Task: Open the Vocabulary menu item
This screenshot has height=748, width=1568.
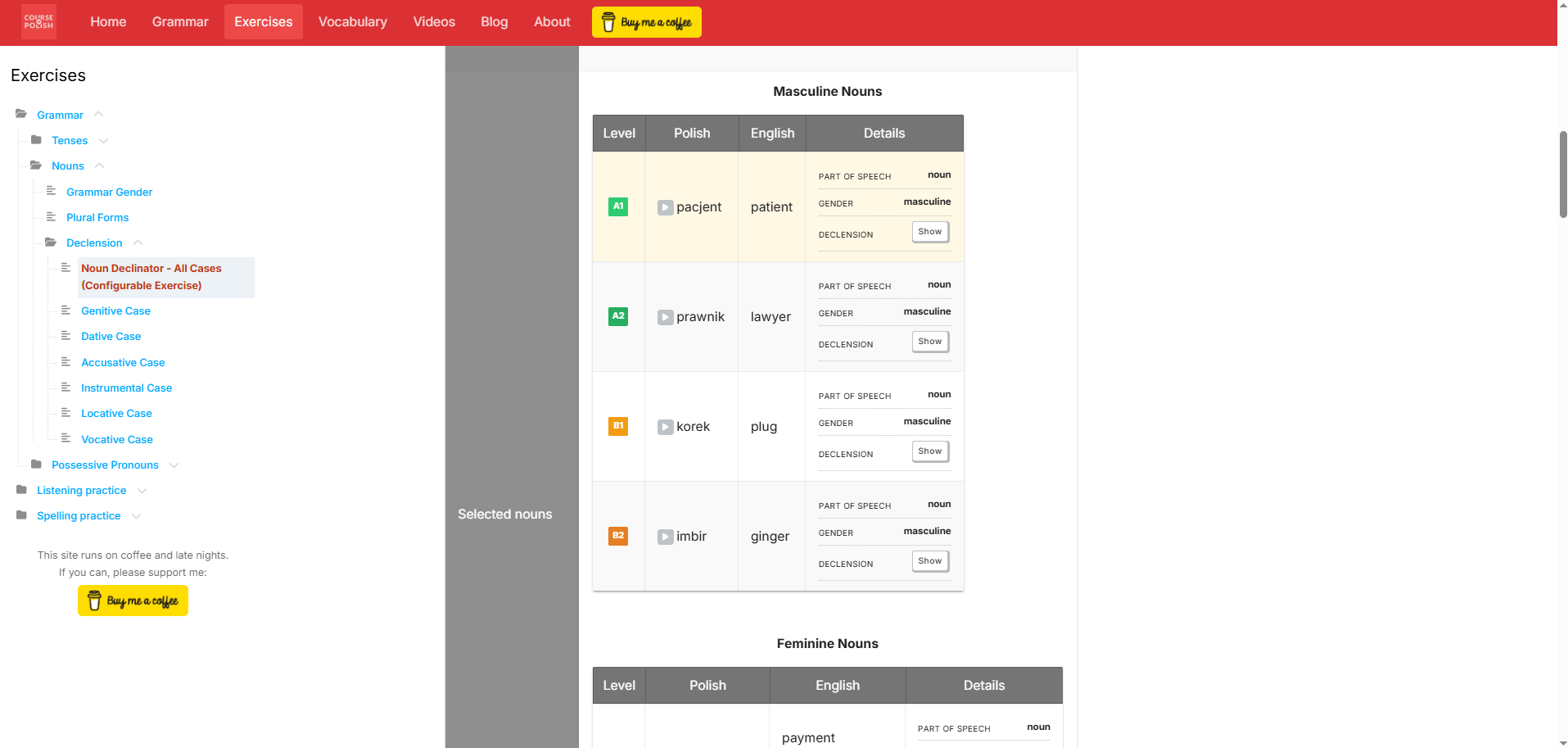Action: (x=352, y=22)
